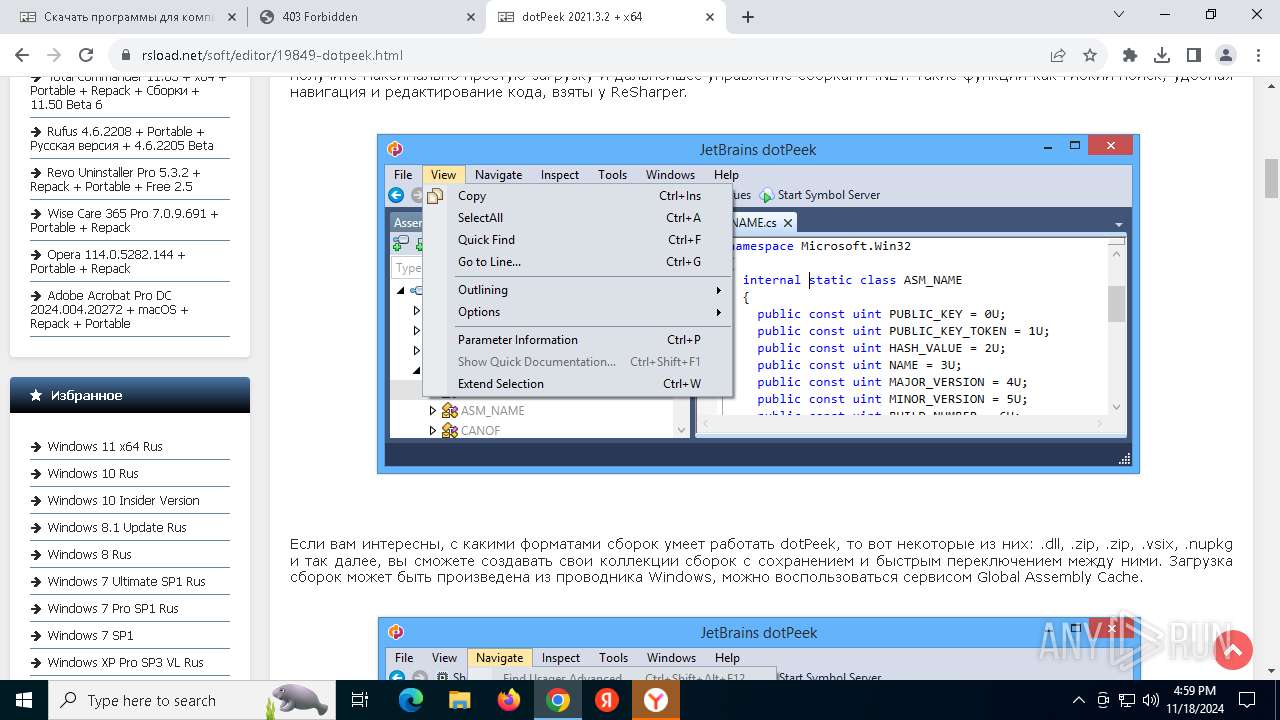This screenshot has width=1280, height=720.
Task: Launch Firefox from the taskbar
Action: click(509, 700)
